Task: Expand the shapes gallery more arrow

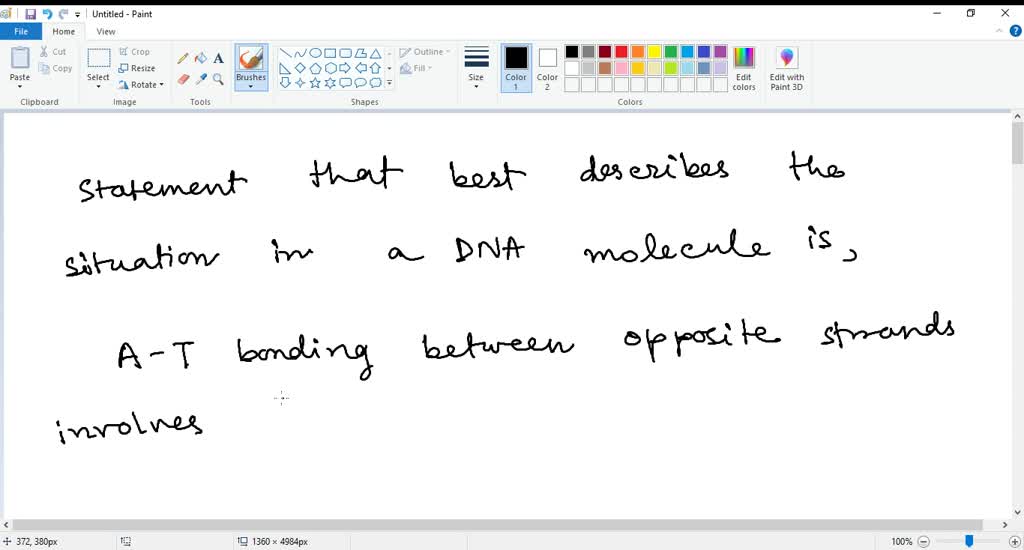Action: click(x=389, y=83)
